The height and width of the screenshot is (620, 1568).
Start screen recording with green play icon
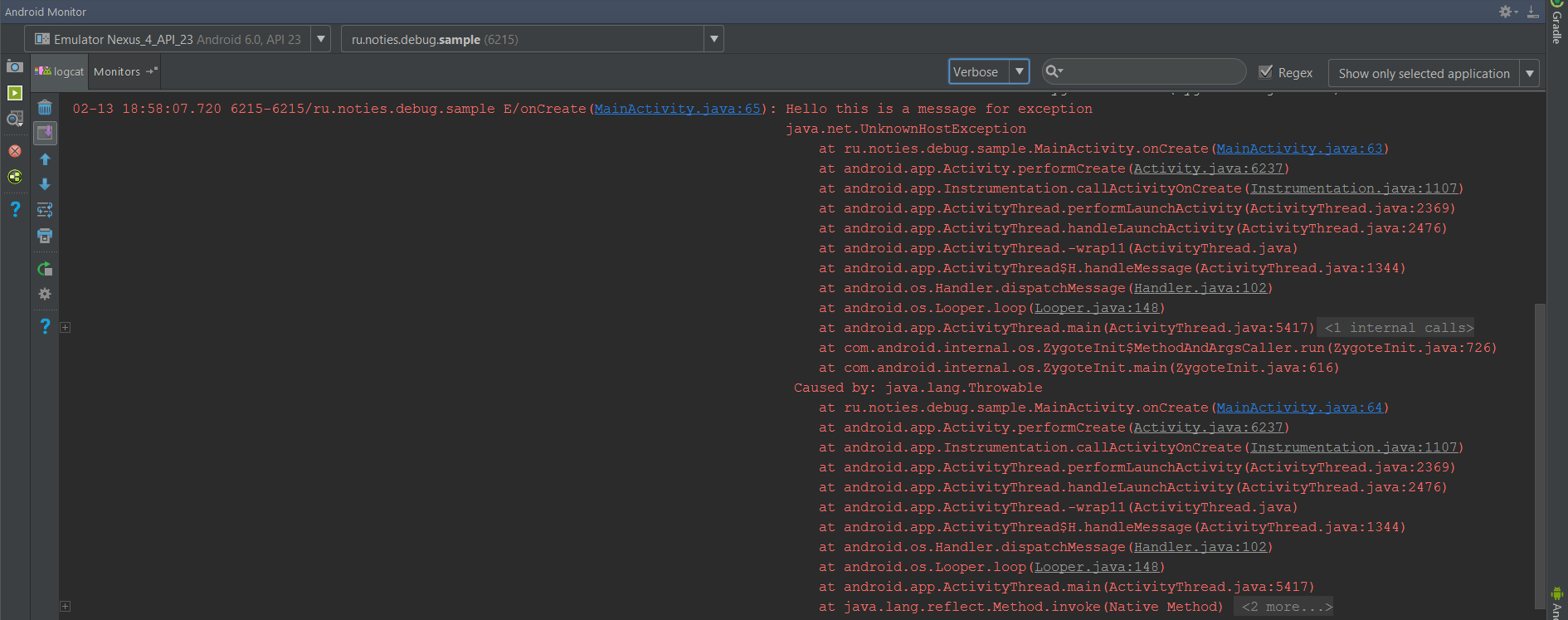tap(15, 93)
